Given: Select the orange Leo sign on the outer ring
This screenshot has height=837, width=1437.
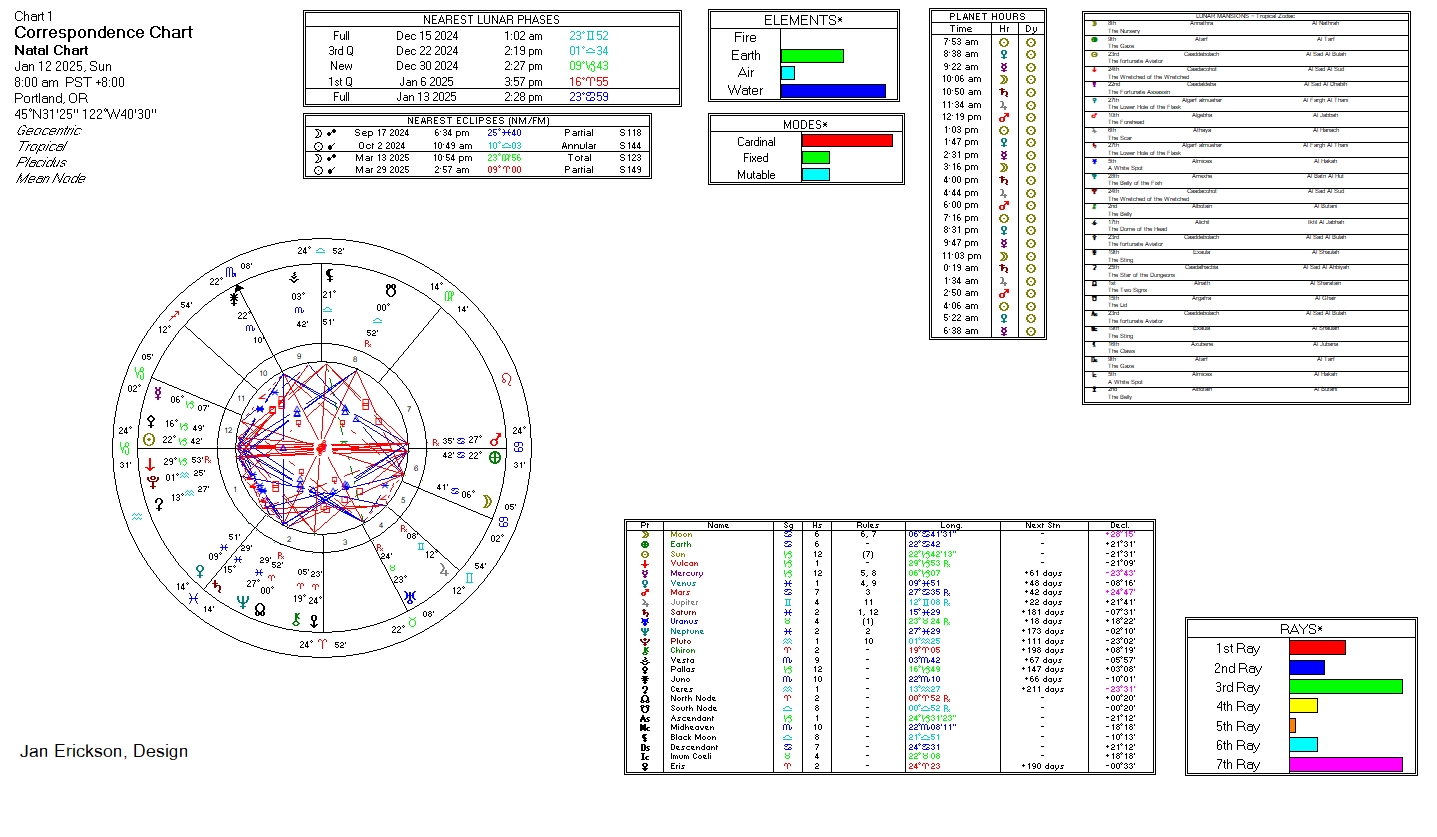Looking at the screenshot, I should [506, 380].
